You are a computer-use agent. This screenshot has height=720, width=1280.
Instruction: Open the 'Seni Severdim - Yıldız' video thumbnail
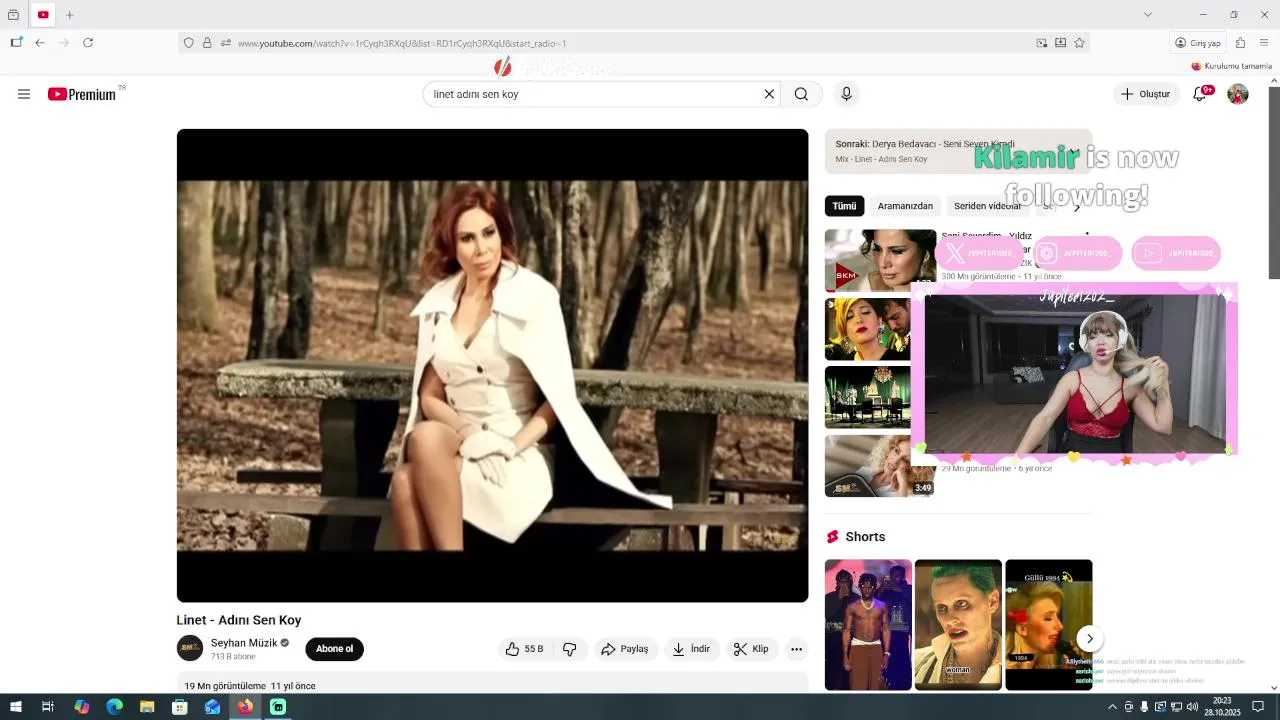(x=880, y=260)
